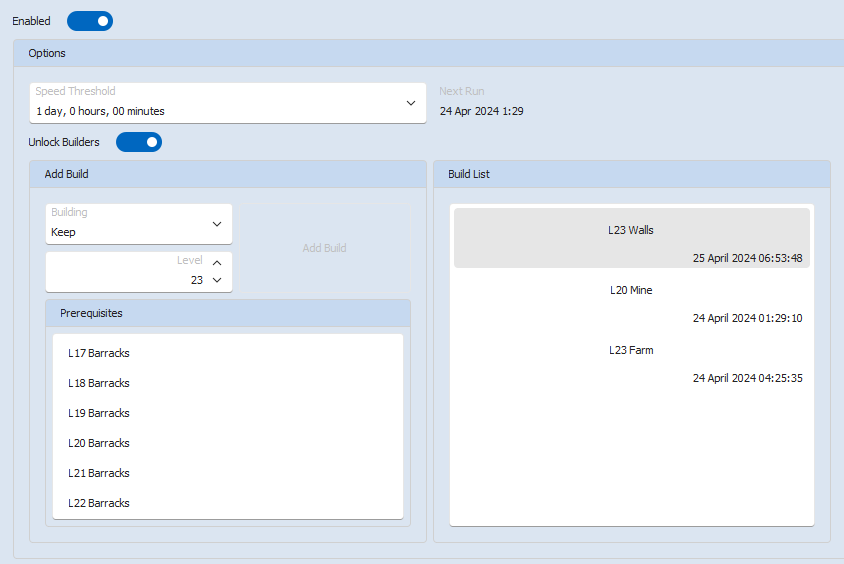
Task: Increase Level with the up arrow
Action: pos(217,263)
